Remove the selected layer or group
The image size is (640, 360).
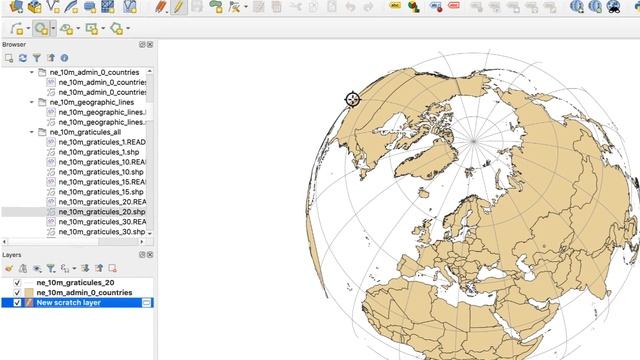coord(113,268)
